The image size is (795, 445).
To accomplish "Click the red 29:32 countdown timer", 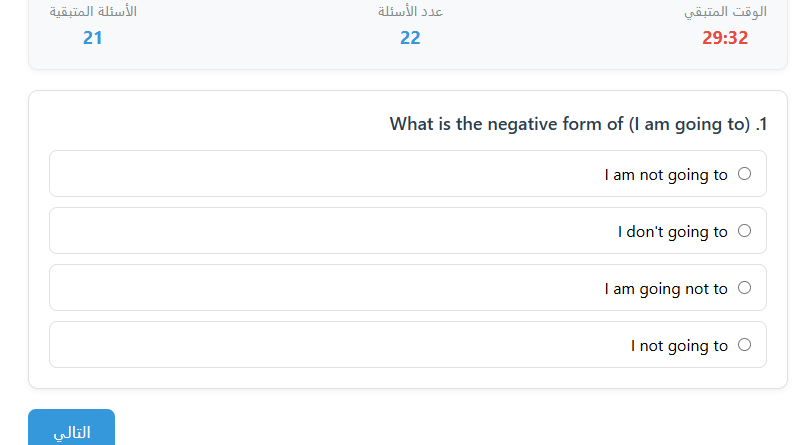I will pyautogui.click(x=725, y=38).
